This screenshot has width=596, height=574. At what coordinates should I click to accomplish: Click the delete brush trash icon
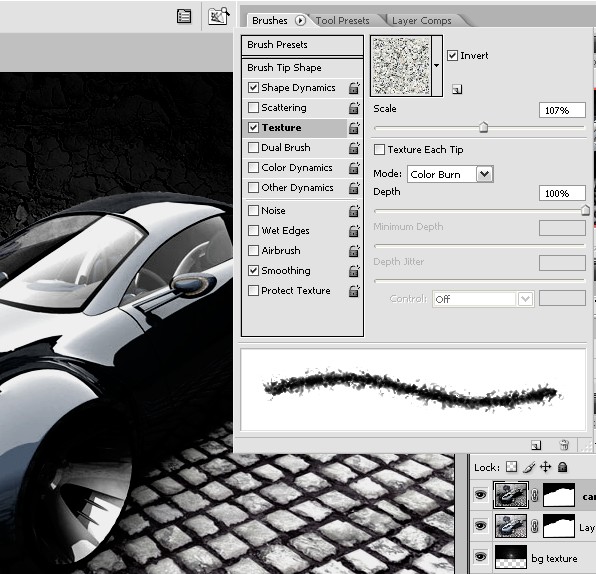coord(564,445)
